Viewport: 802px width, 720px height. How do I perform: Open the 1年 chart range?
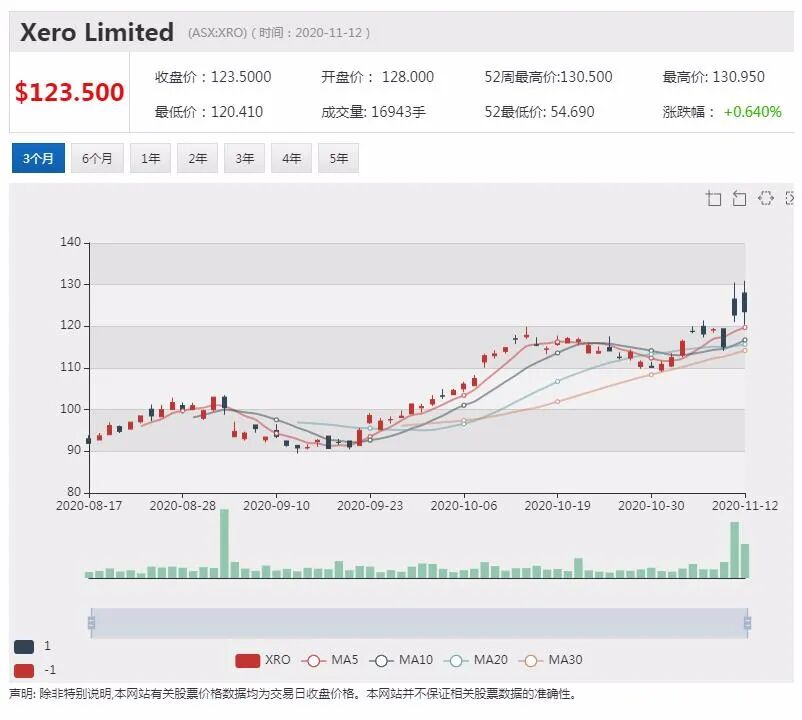pyautogui.click(x=150, y=158)
